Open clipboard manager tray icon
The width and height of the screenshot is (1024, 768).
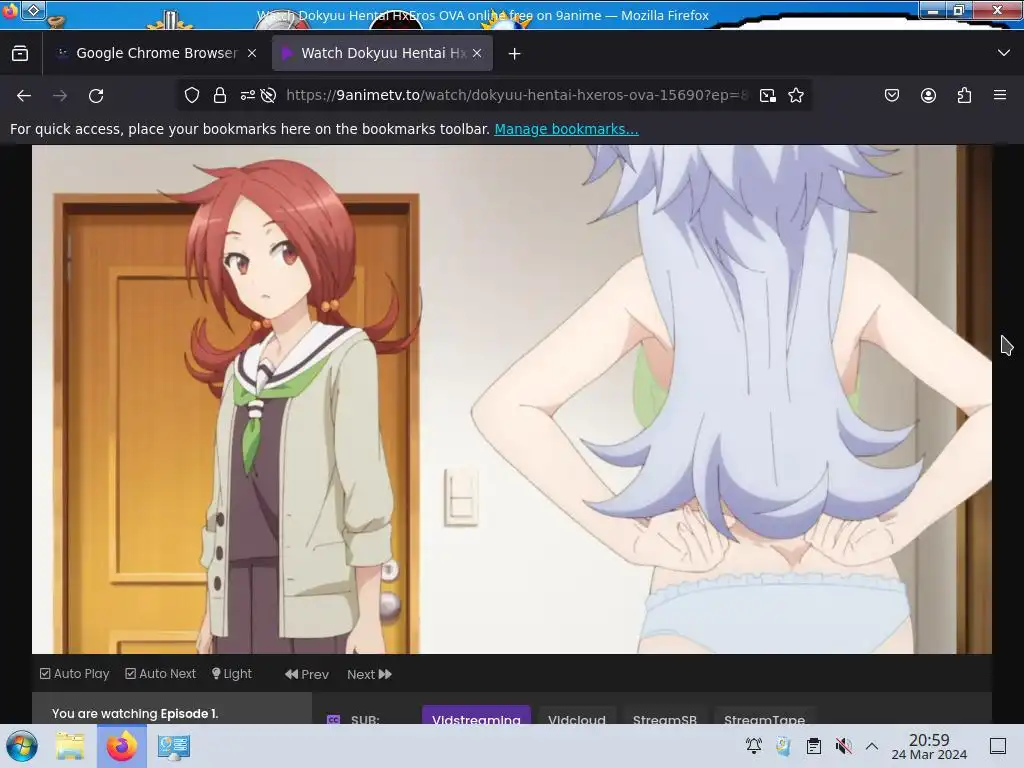click(814, 745)
